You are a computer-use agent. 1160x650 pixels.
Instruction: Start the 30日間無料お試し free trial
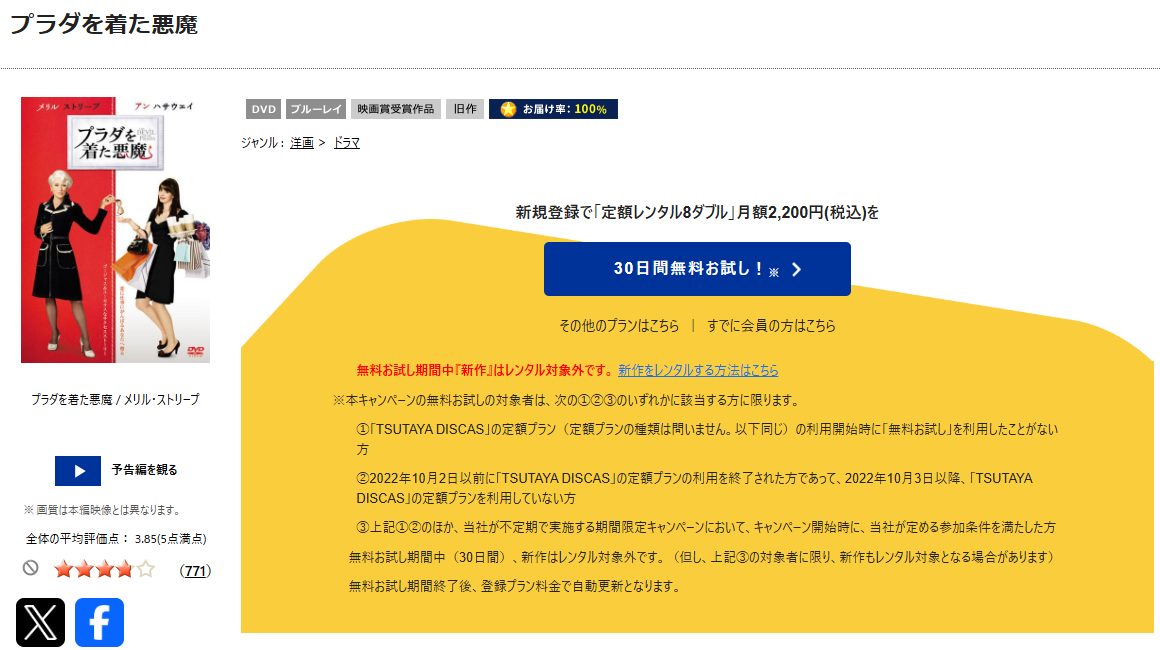697,268
